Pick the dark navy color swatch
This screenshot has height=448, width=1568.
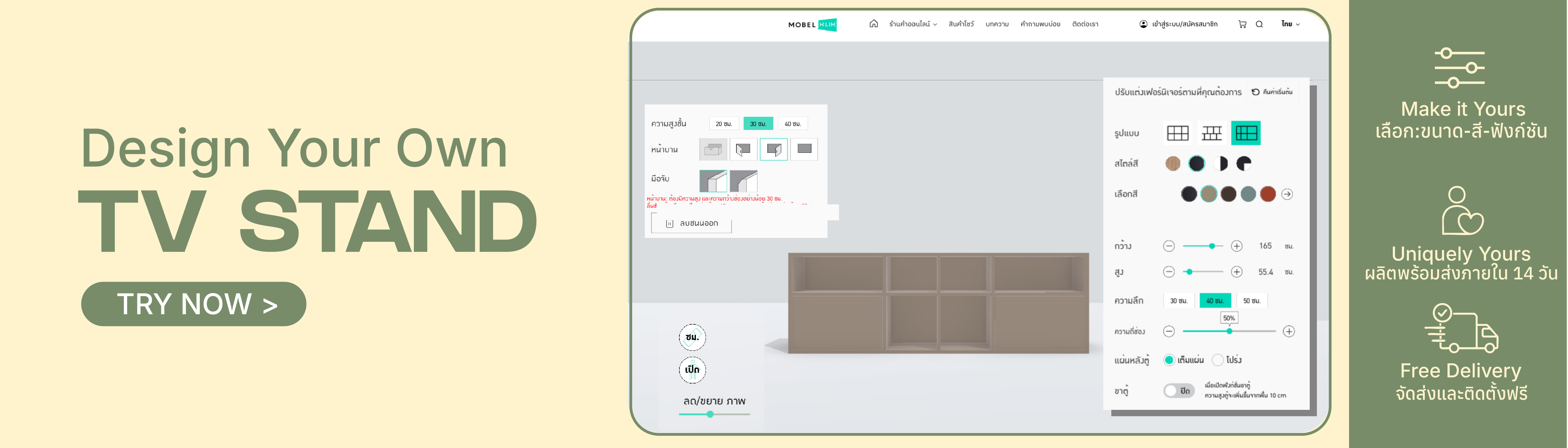pos(1189,194)
